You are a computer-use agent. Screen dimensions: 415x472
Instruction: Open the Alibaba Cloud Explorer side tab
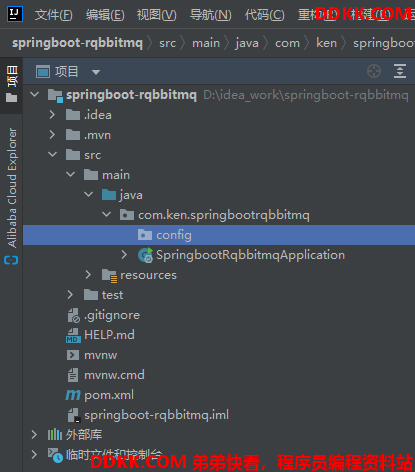[x=12, y=188]
